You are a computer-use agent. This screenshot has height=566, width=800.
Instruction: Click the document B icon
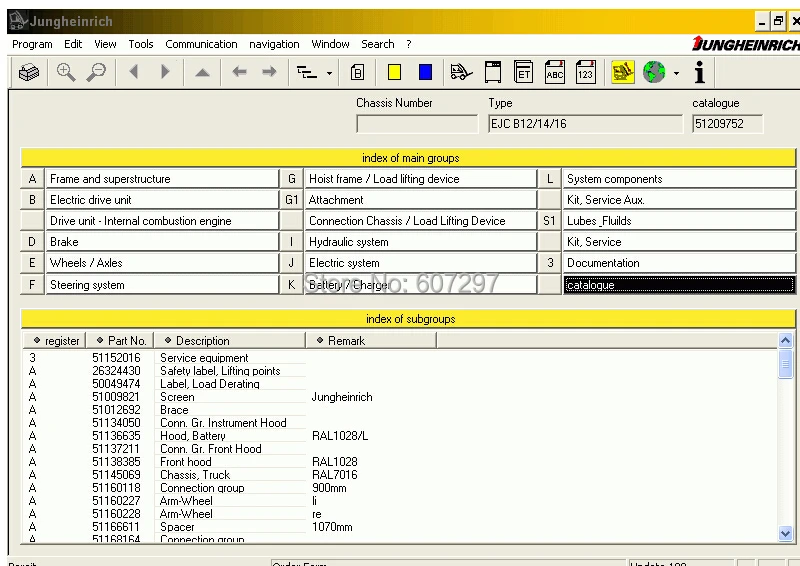(x=358, y=72)
